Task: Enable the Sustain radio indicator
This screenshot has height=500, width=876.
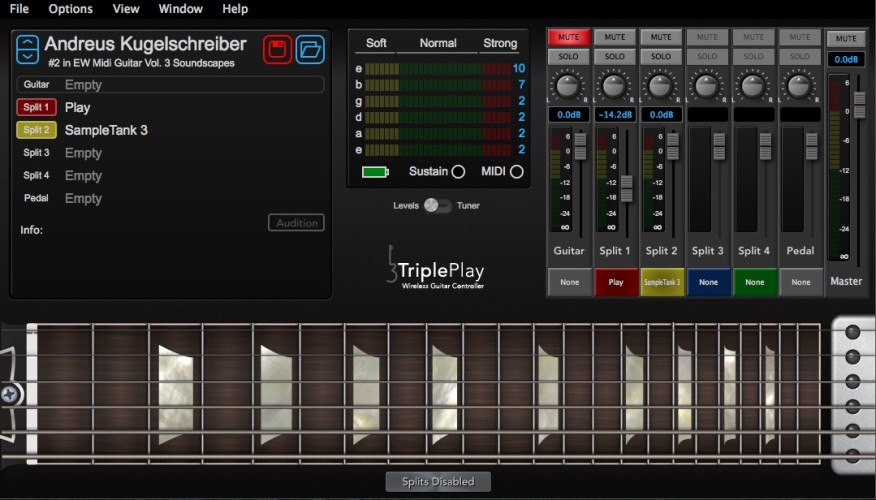Action: [458, 172]
